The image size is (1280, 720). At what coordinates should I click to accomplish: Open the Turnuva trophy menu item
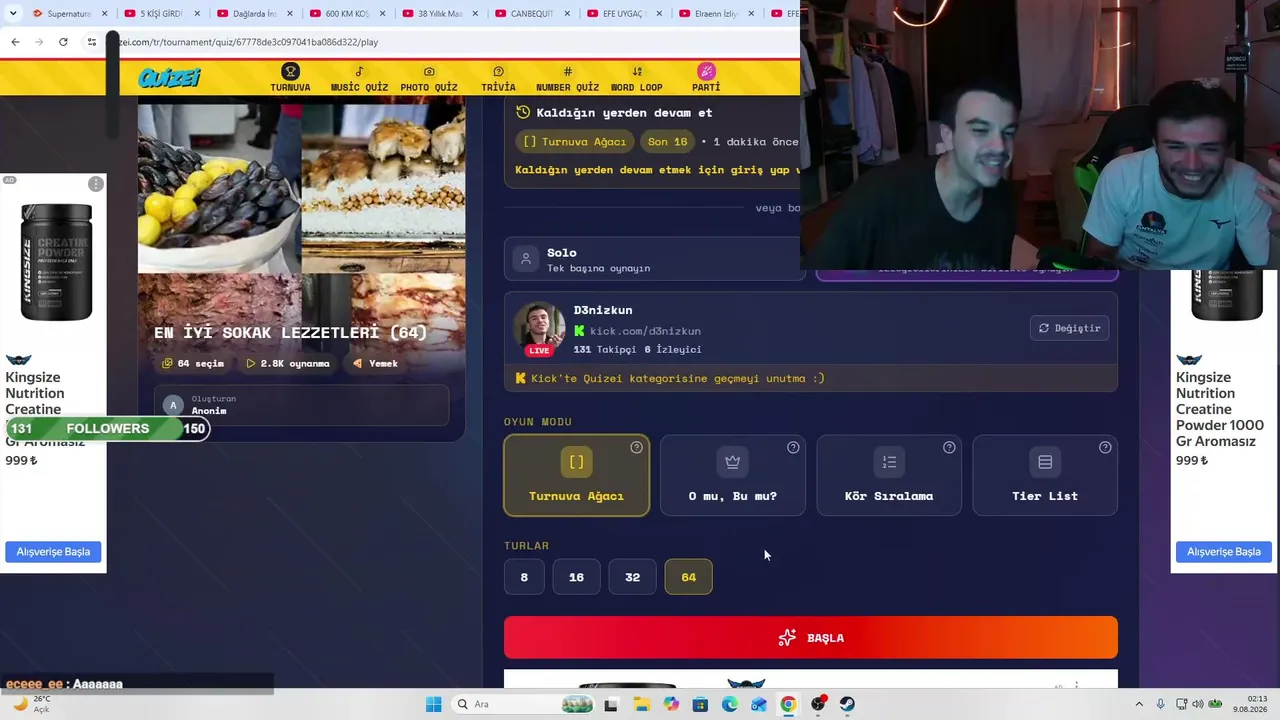click(x=290, y=78)
